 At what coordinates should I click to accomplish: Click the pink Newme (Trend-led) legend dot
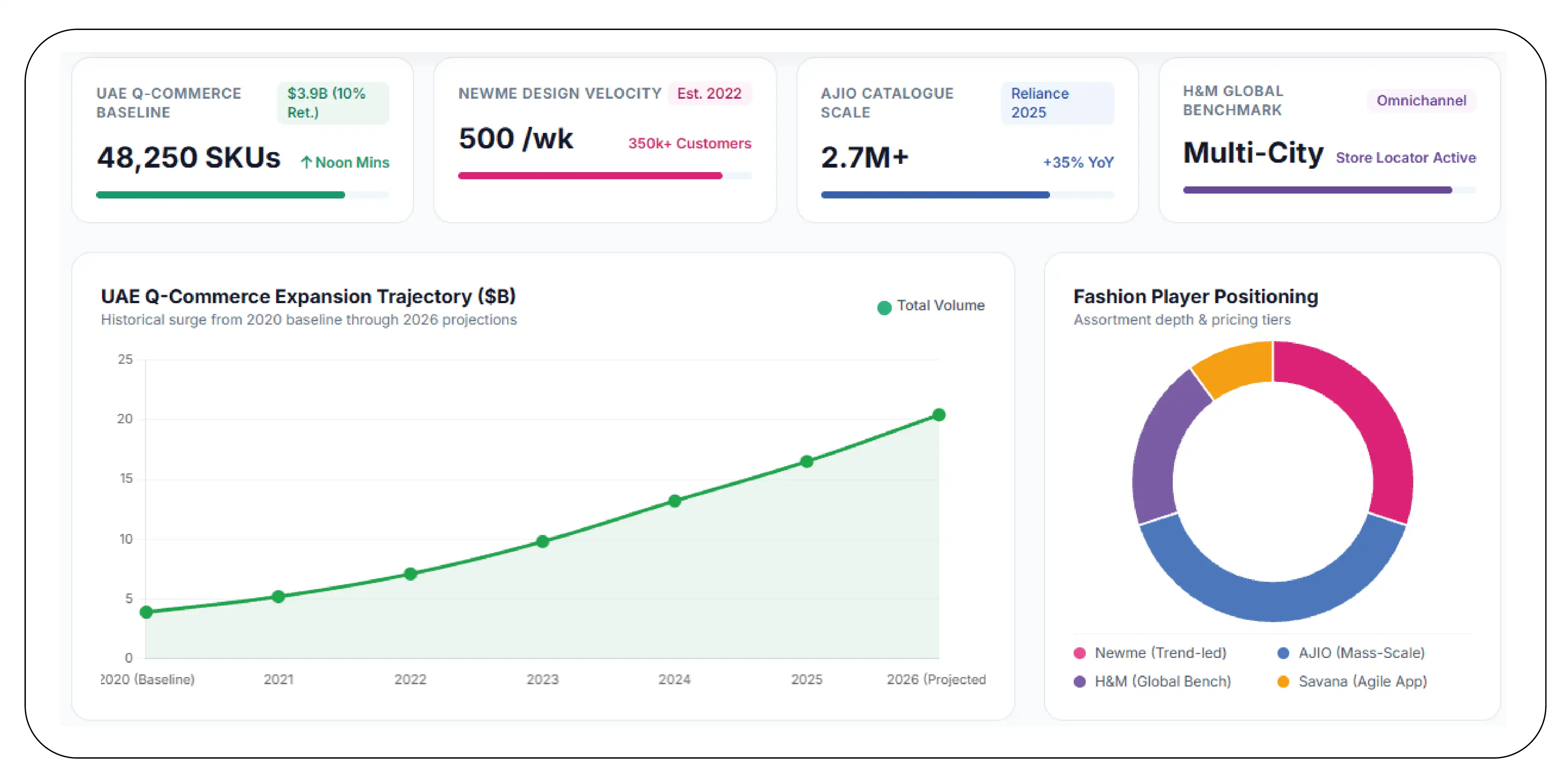pyautogui.click(x=1080, y=653)
